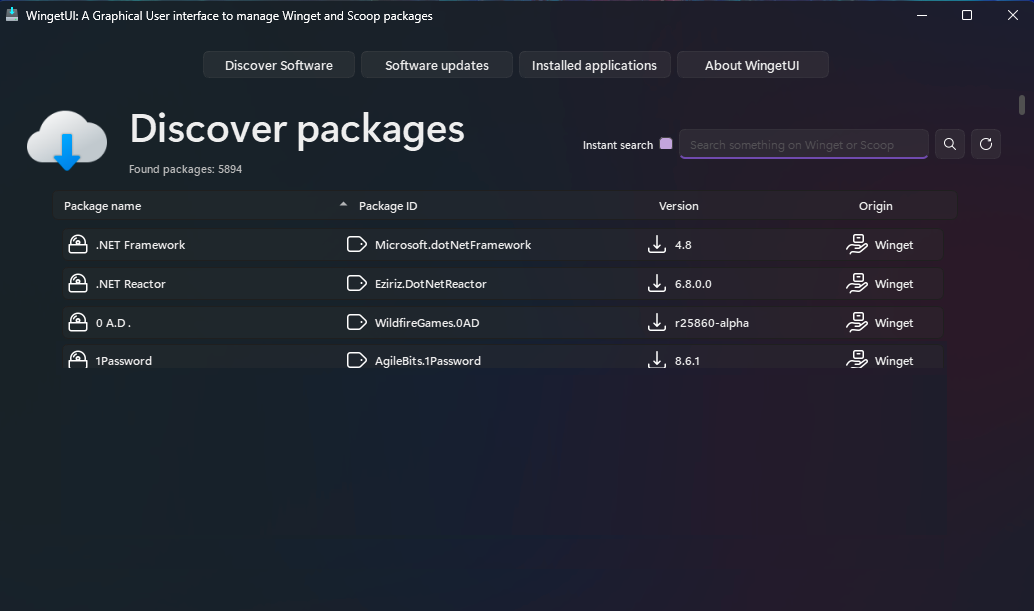Click the Eziriz.DotNetReactor package ID
This screenshot has width=1034, height=611.
[x=431, y=284]
